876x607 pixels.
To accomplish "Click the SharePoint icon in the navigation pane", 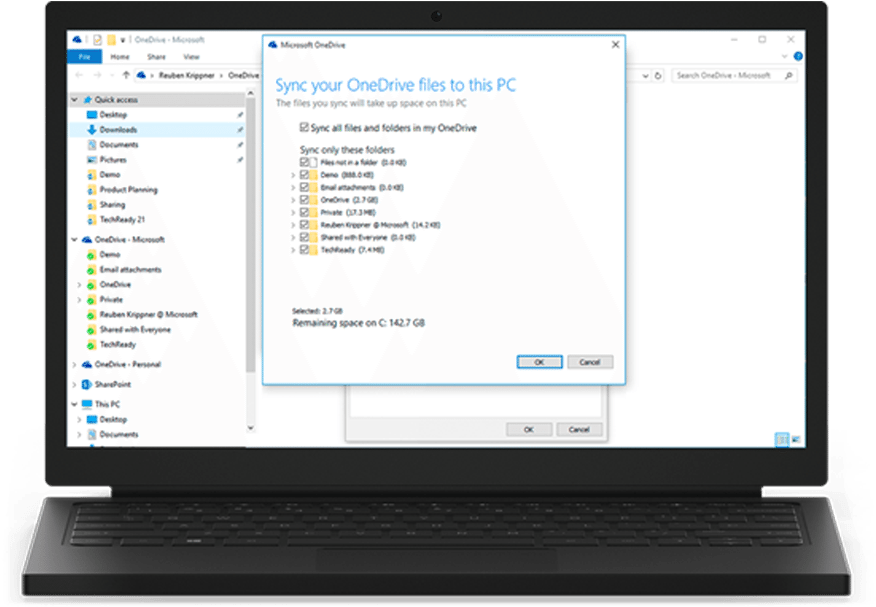I will click(87, 384).
